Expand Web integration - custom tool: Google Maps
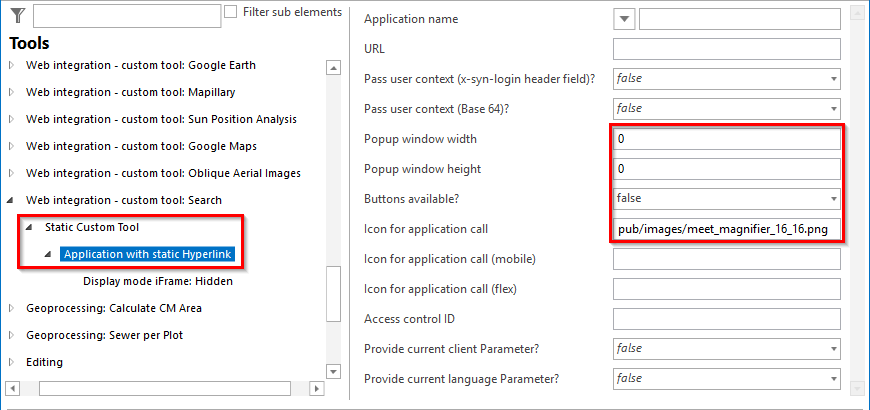This screenshot has width=870, height=410. (12, 146)
